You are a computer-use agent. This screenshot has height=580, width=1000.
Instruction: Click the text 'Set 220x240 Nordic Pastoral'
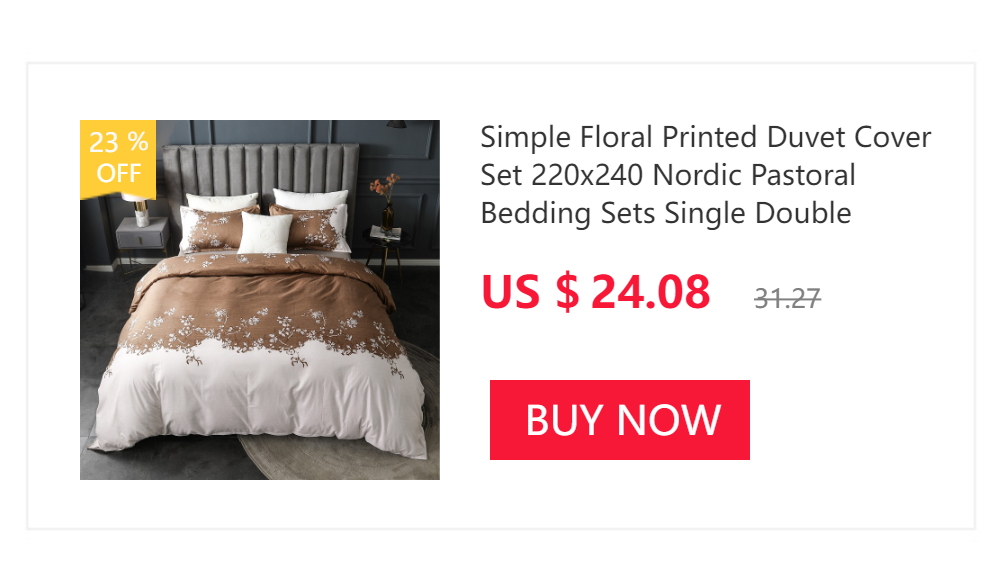[668, 175]
